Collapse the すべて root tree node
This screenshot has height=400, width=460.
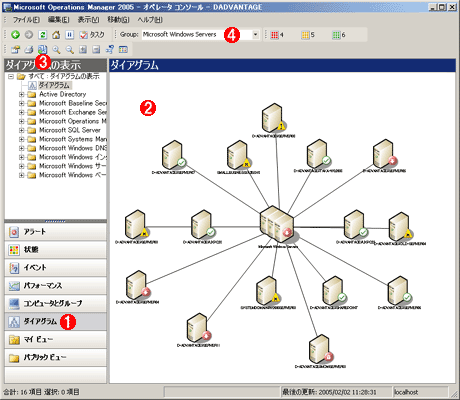[x=11, y=76]
